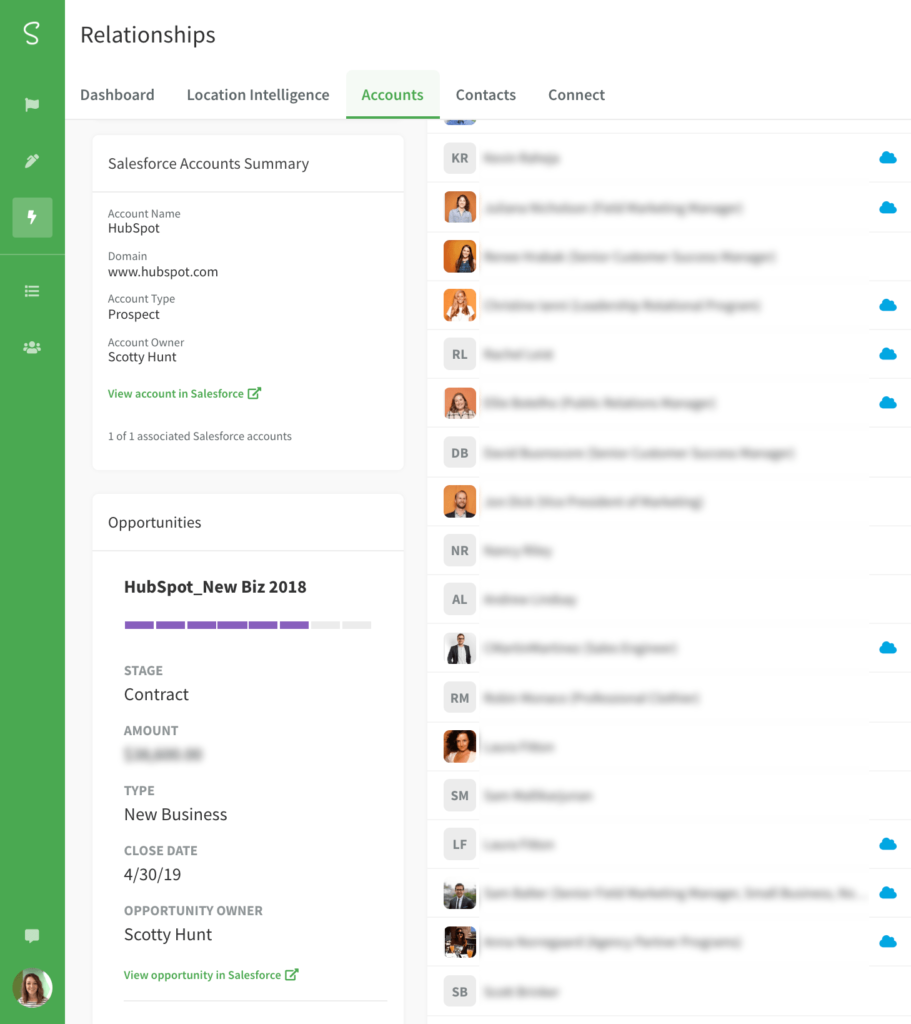The width and height of the screenshot is (911, 1024).
Task: Select the Accounts tab
Action: (x=392, y=95)
